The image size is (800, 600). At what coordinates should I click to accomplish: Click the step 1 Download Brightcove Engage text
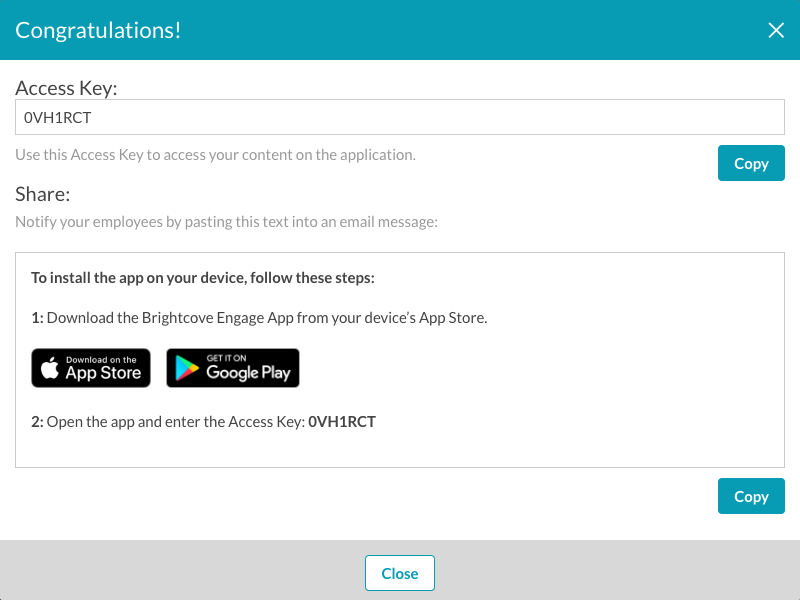[259, 318]
